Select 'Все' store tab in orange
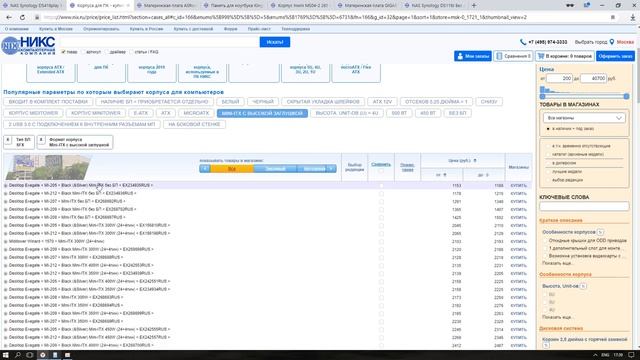 232,169
